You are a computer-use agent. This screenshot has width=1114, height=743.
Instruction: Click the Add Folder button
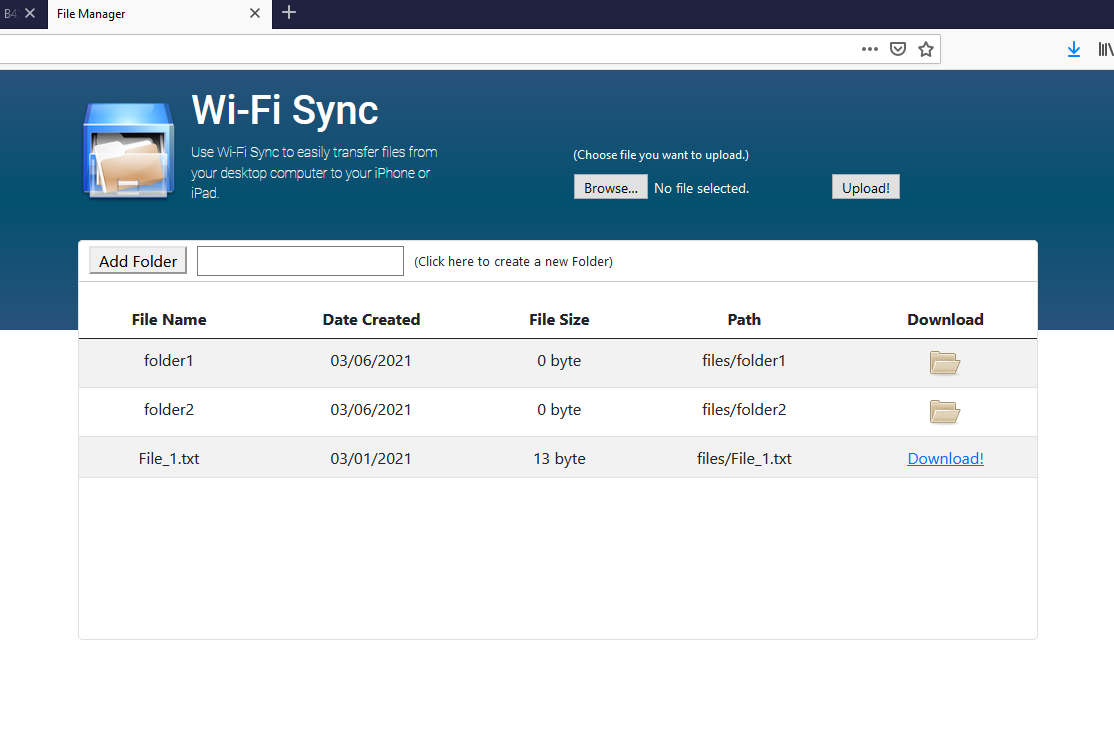pyautogui.click(x=138, y=261)
